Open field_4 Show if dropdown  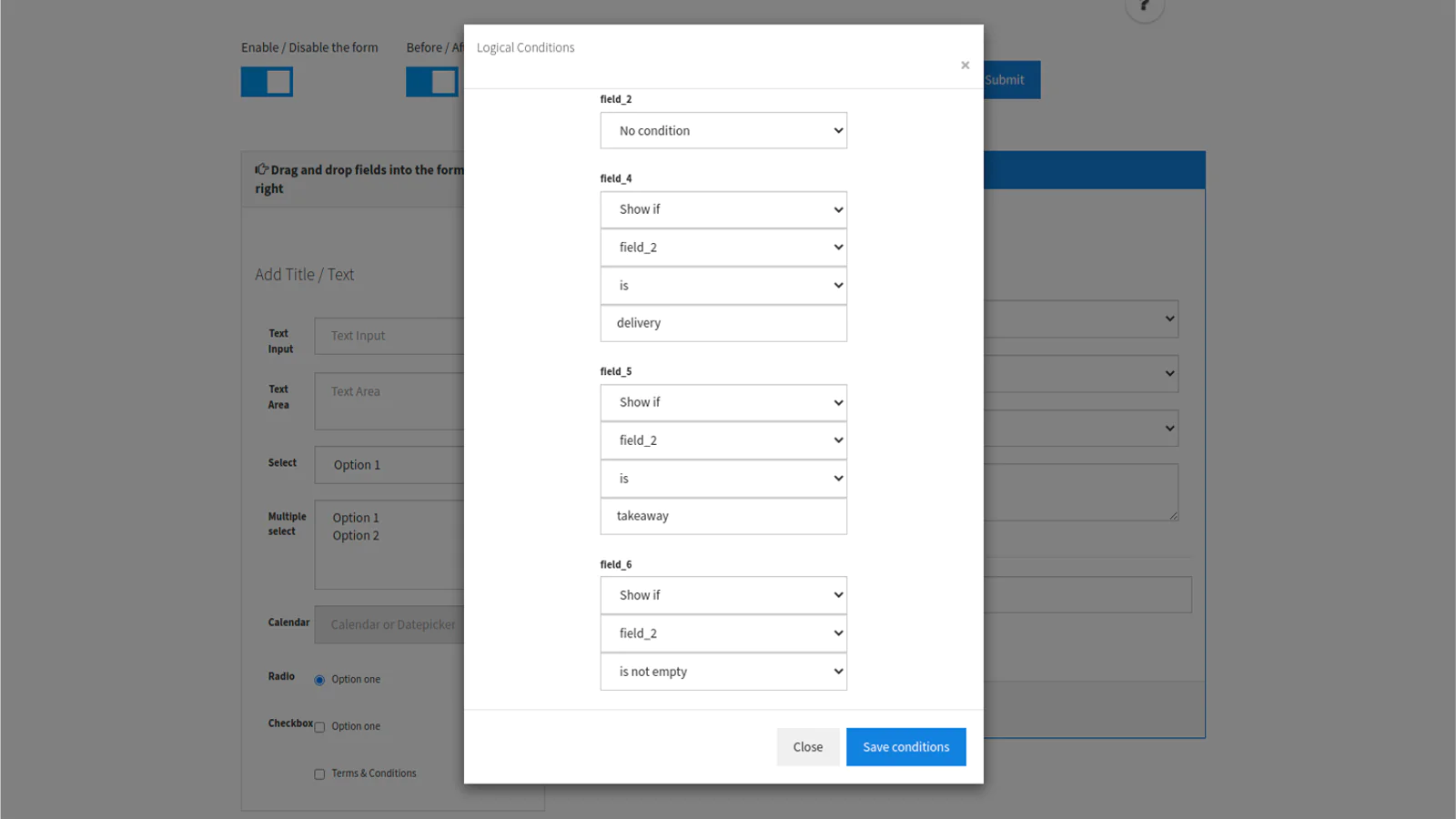[723, 209]
